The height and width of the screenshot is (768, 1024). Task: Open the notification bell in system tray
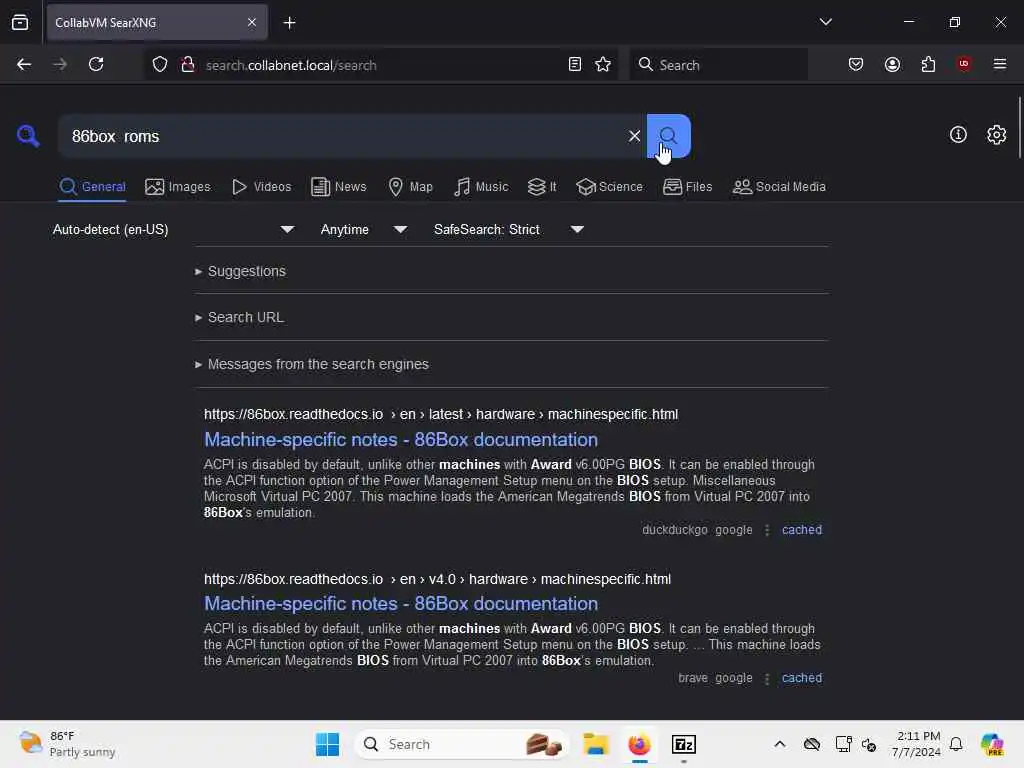coord(956,744)
